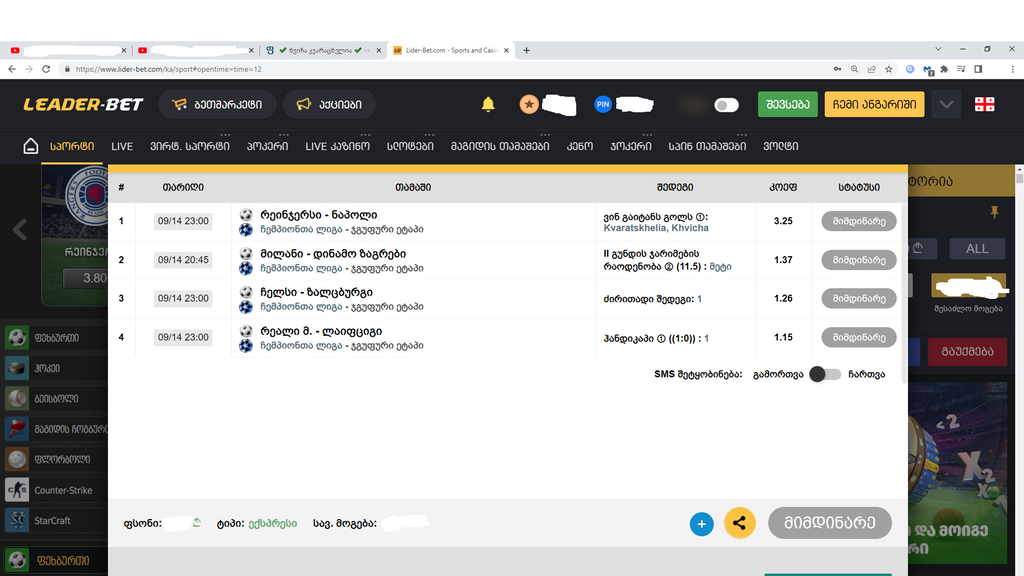Toggle the header switch beside deposit button
1024x576 pixels.
click(x=726, y=105)
